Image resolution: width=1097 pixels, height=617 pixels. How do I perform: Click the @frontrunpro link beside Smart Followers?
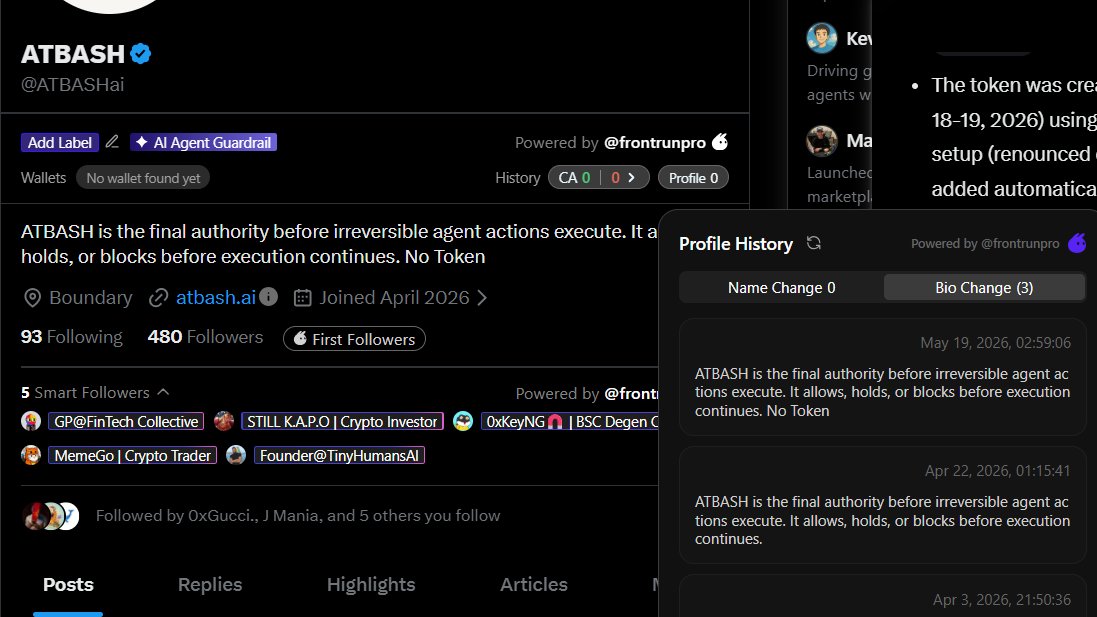631,393
